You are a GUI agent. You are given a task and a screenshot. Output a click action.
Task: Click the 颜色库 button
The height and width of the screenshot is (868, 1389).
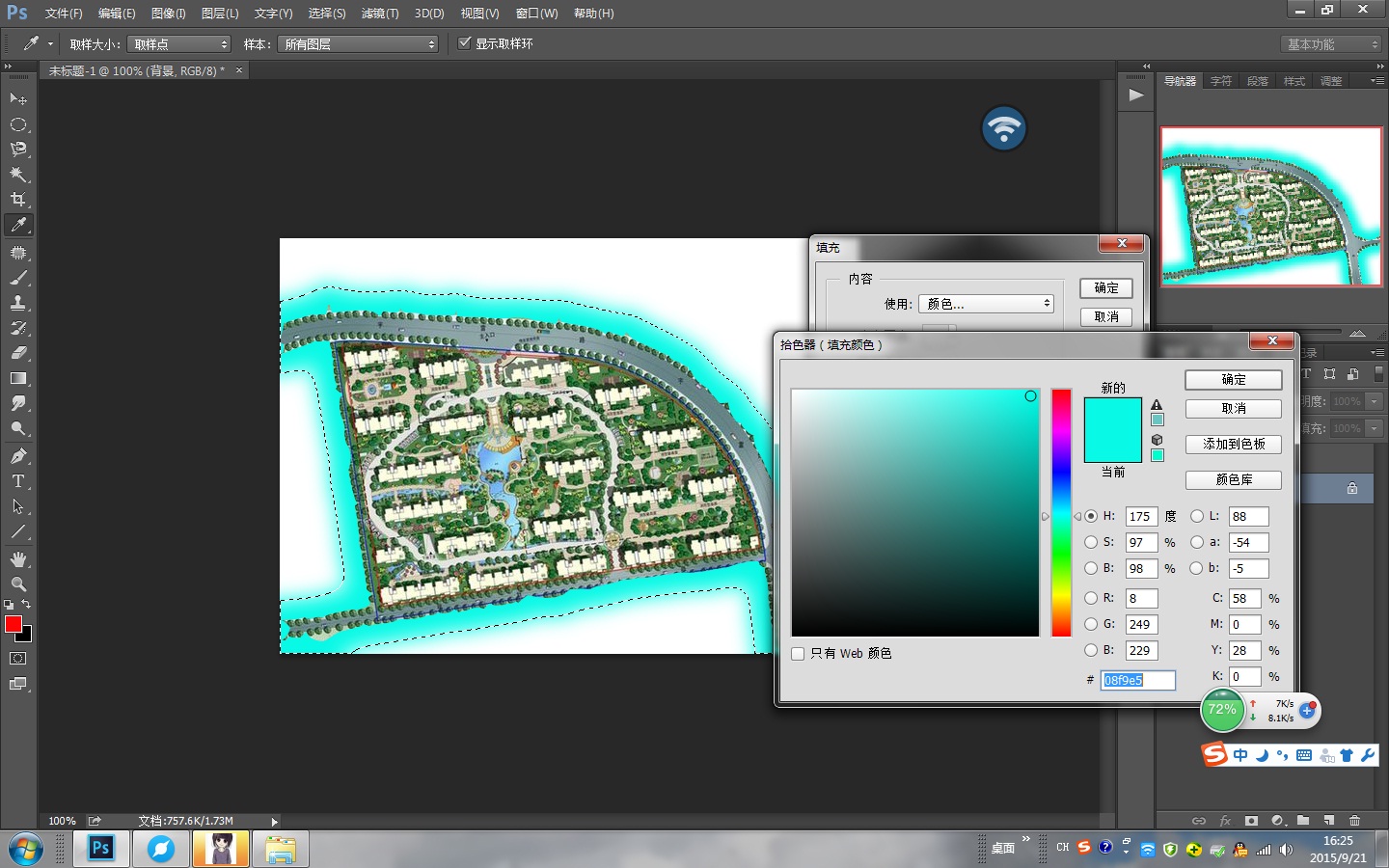click(x=1233, y=480)
